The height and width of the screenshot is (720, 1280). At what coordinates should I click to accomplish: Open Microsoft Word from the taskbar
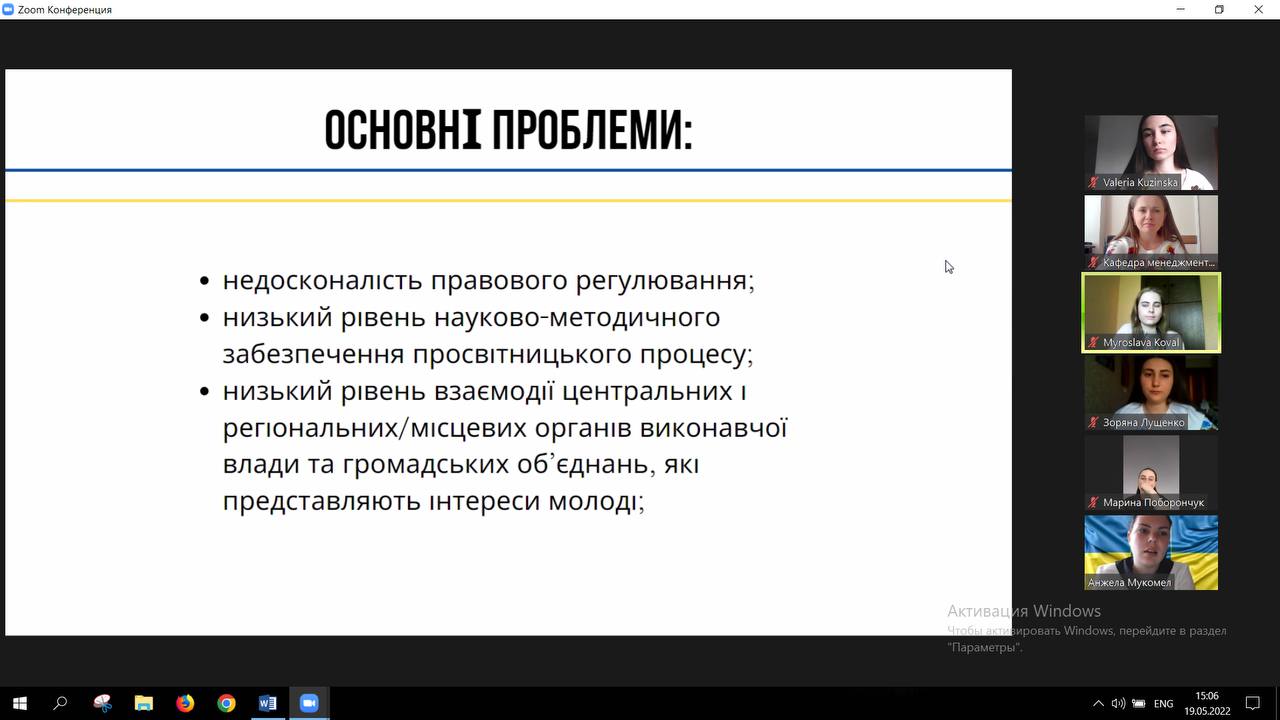[267, 703]
